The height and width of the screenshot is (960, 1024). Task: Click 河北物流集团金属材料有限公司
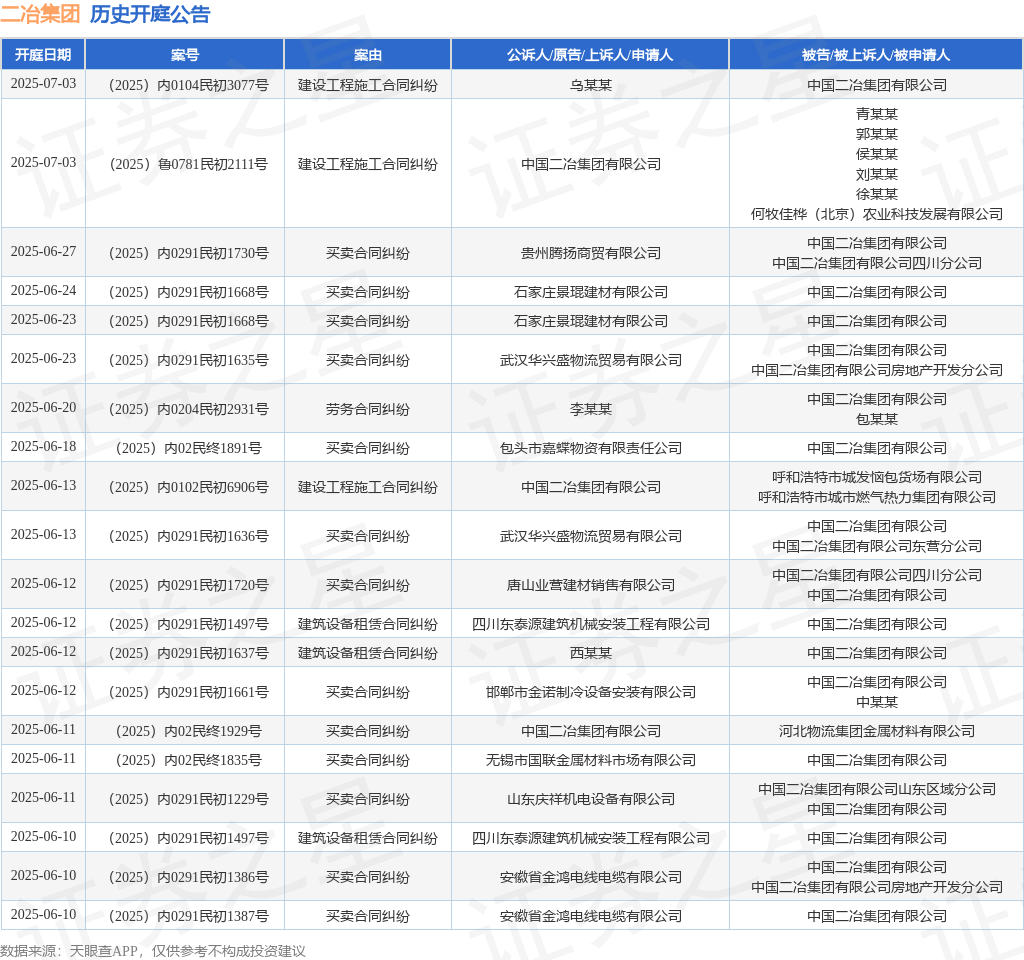point(876,731)
